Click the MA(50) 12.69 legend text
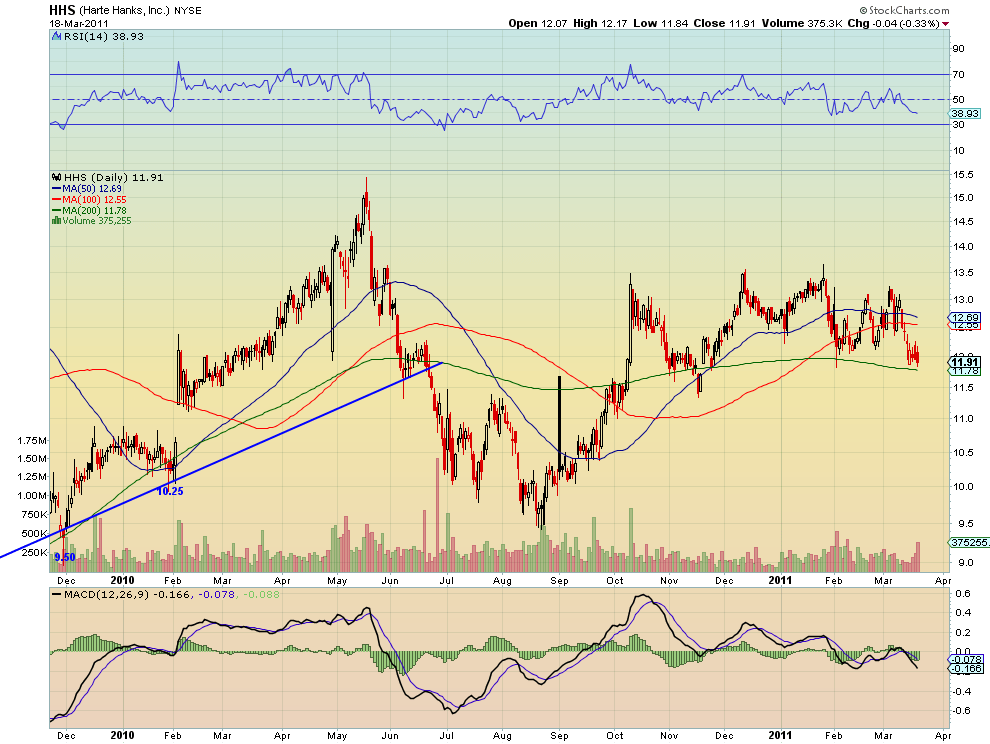The image size is (990, 744). click(x=92, y=188)
